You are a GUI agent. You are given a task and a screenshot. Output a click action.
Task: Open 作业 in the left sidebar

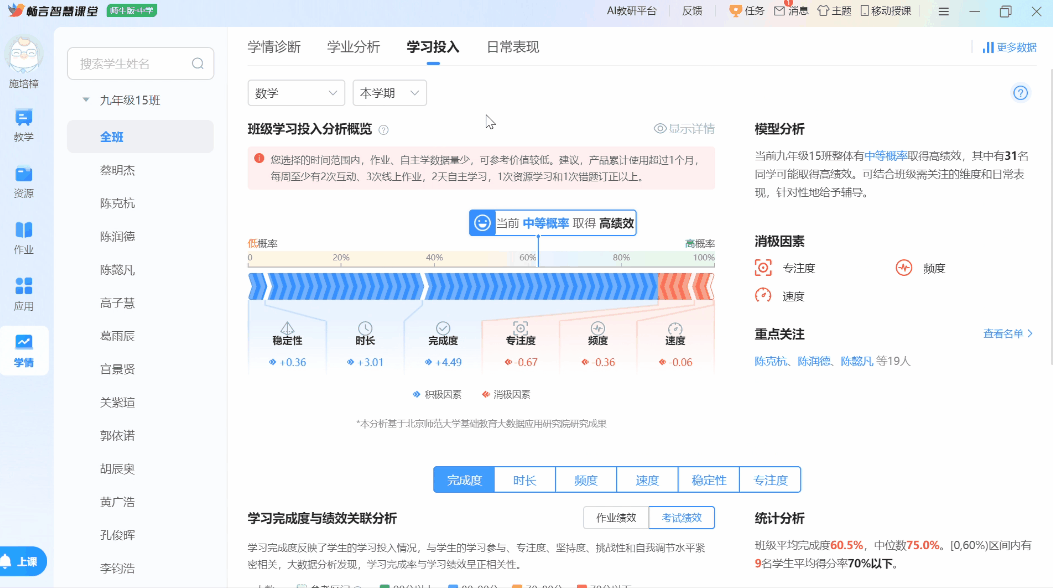(x=23, y=239)
